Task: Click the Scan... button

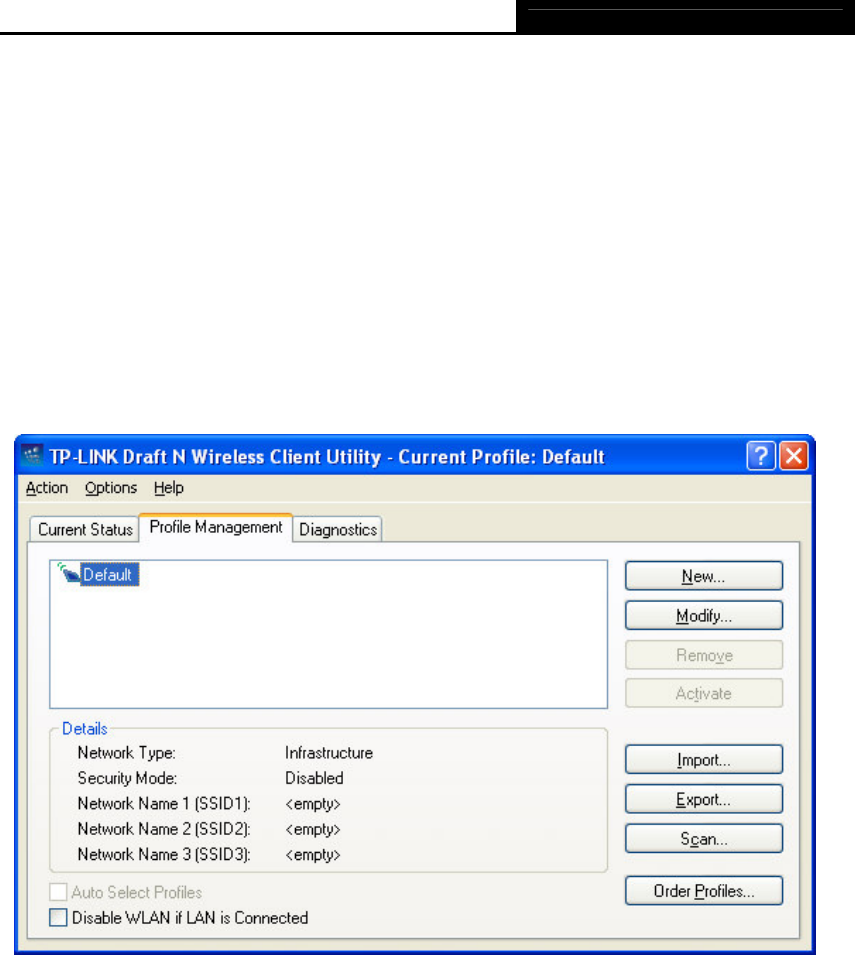Action: (703, 839)
